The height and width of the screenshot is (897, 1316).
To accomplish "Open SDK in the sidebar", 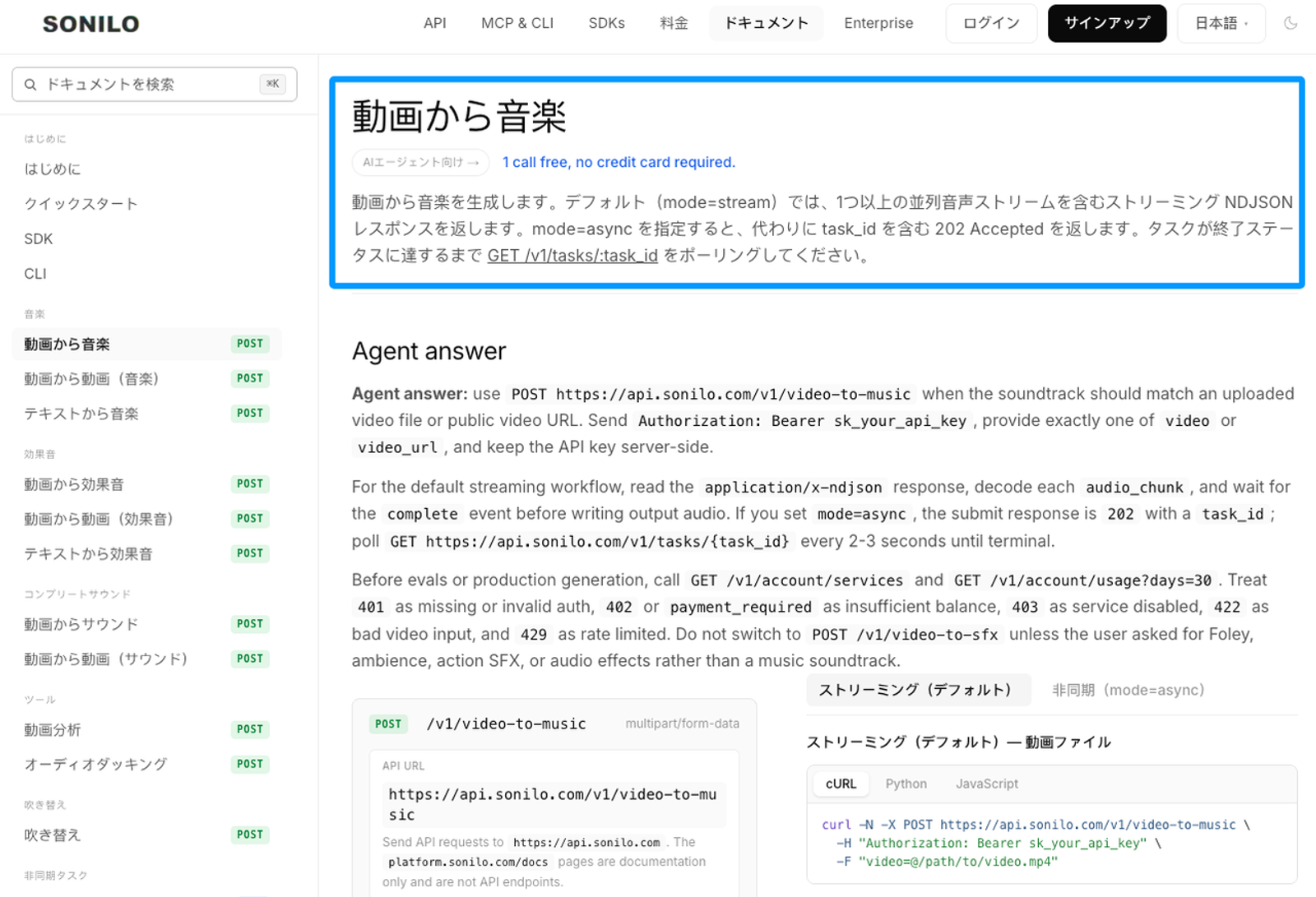I will tap(39, 238).
